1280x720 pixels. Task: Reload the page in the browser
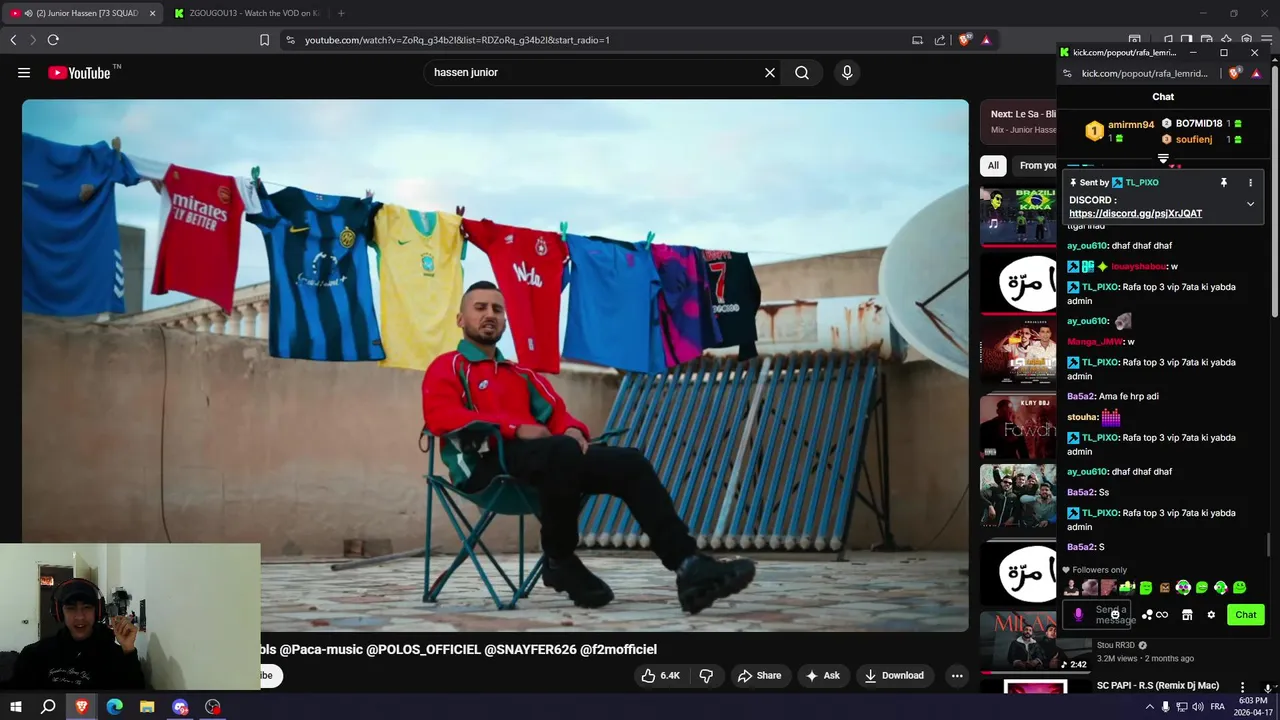pyautogui.click(x=53, y=40)
